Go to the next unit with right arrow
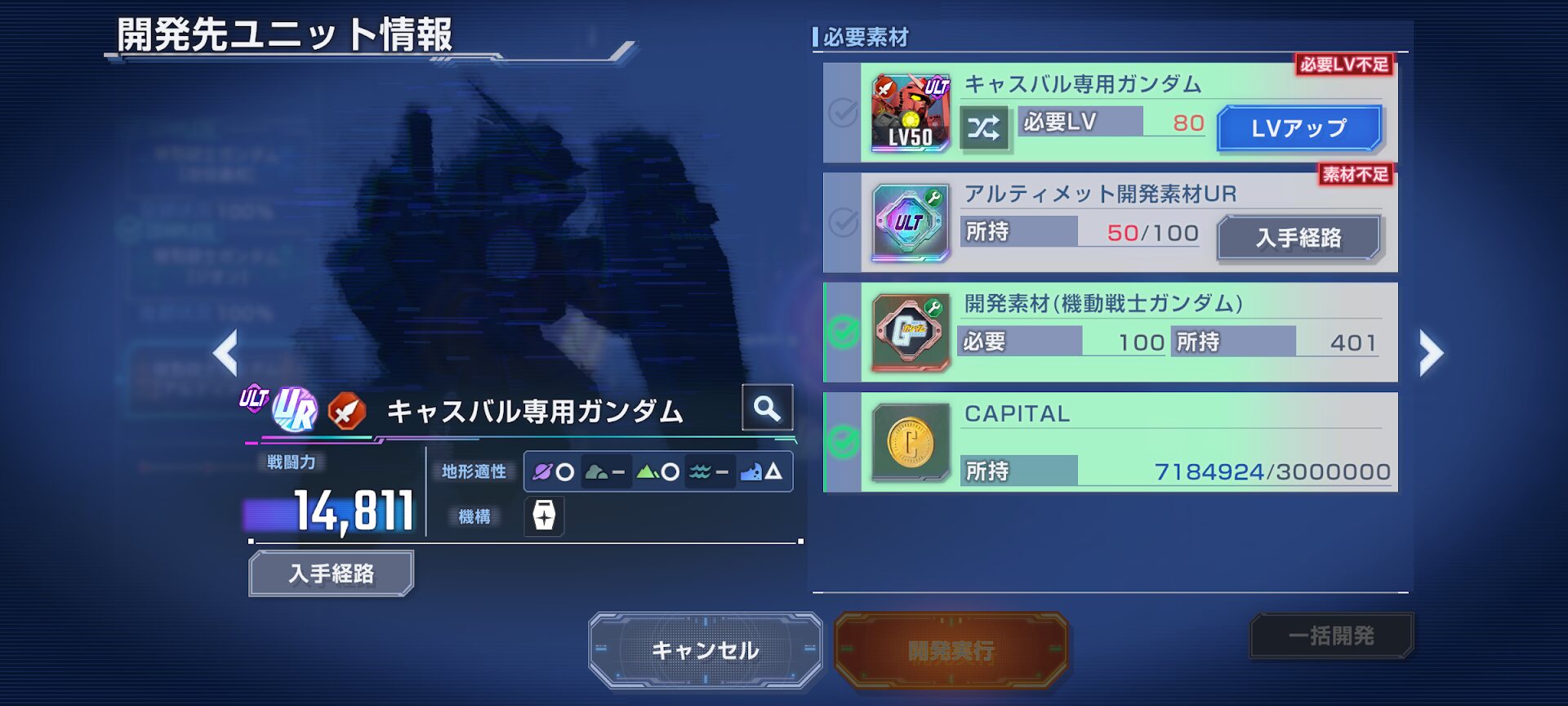Screen dimensions: 1568x706 pyautogui.click(x=1431, y=353)
